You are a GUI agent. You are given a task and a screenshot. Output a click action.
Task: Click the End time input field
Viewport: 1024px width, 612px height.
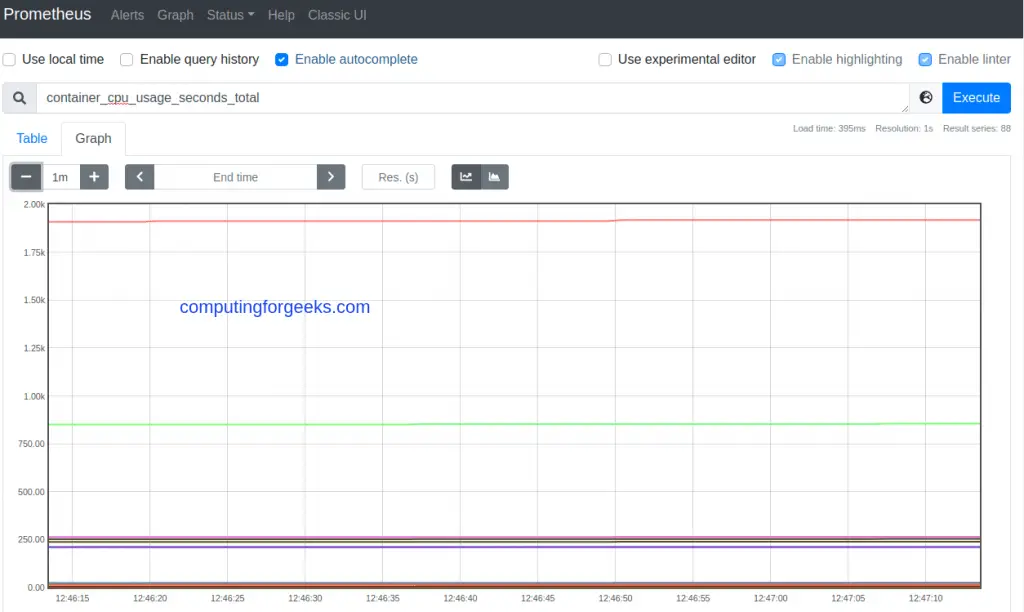click(235, 177)
